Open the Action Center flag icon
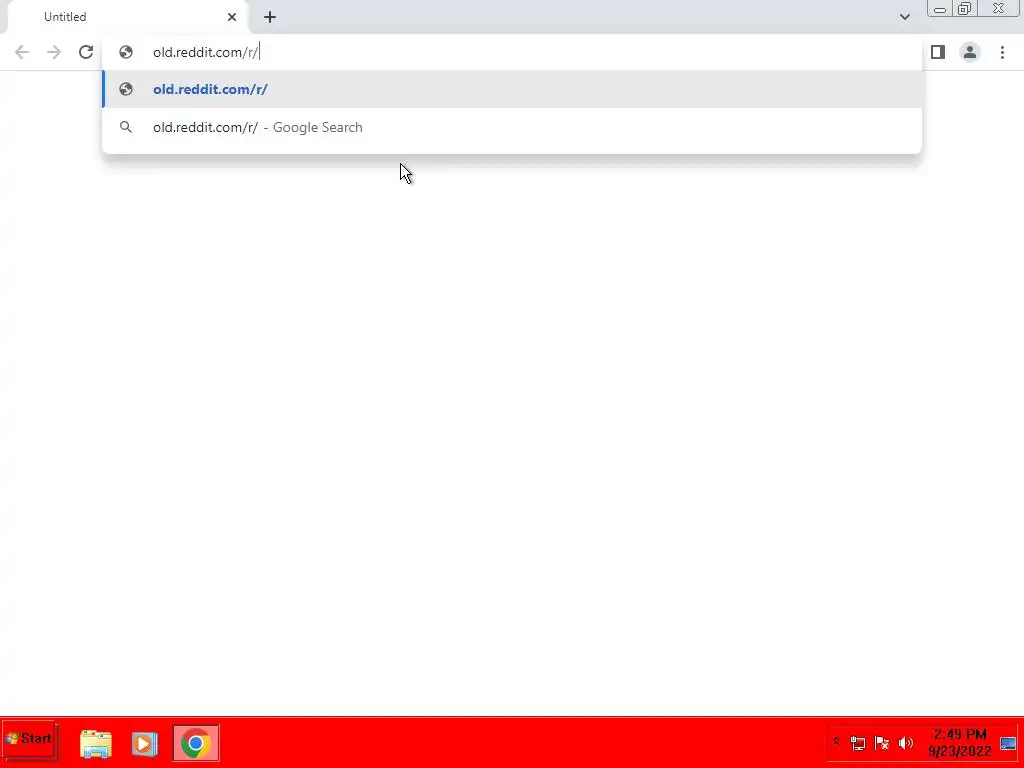 [x=882, y=743]
